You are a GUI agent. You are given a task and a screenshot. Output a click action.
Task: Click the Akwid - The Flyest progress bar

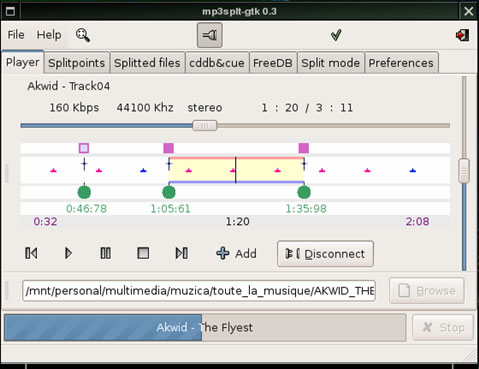pyautogui.click(x=205, y=327)
